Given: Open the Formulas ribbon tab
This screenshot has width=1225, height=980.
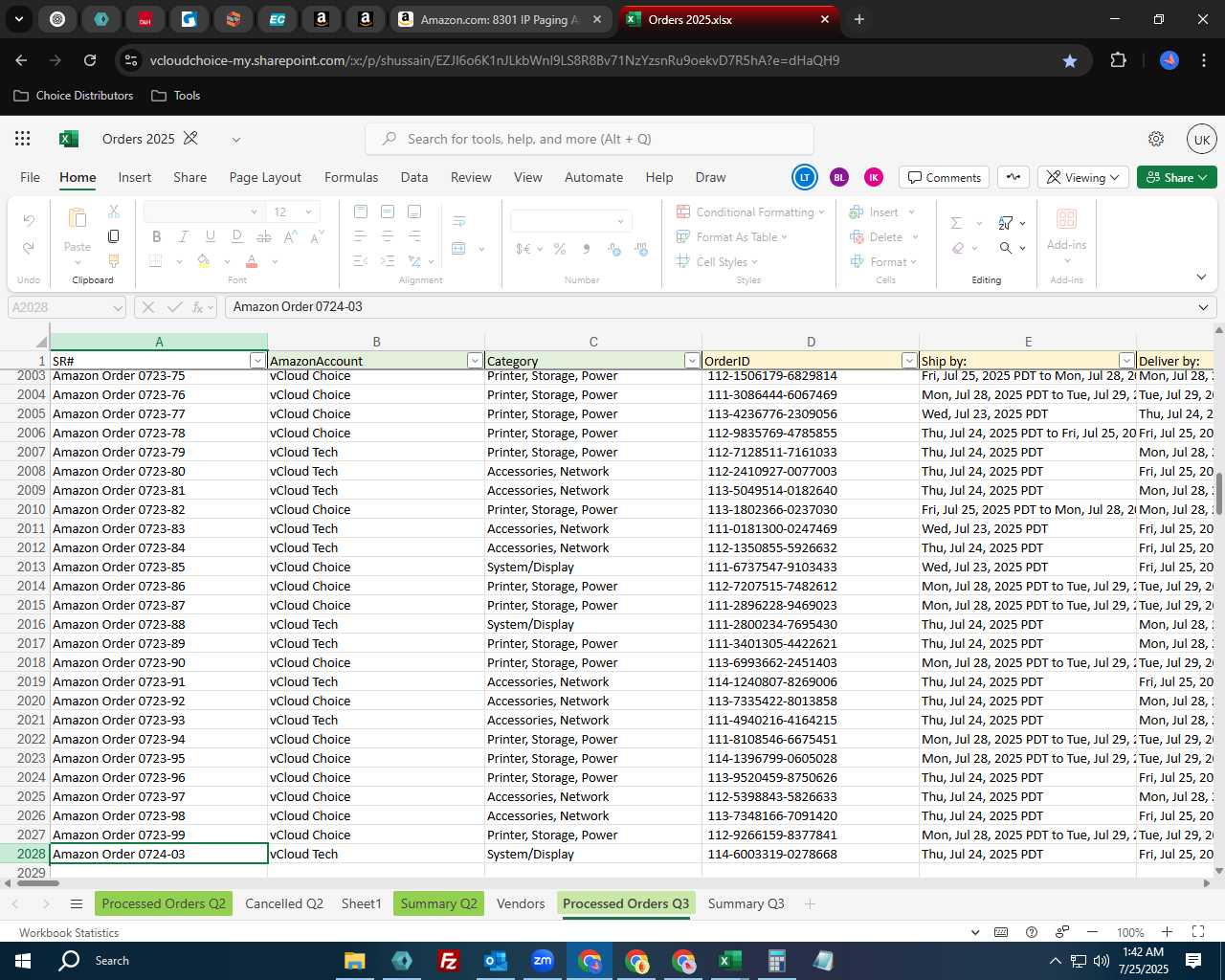Looking at the screenshot, I should tap(351, 177).
